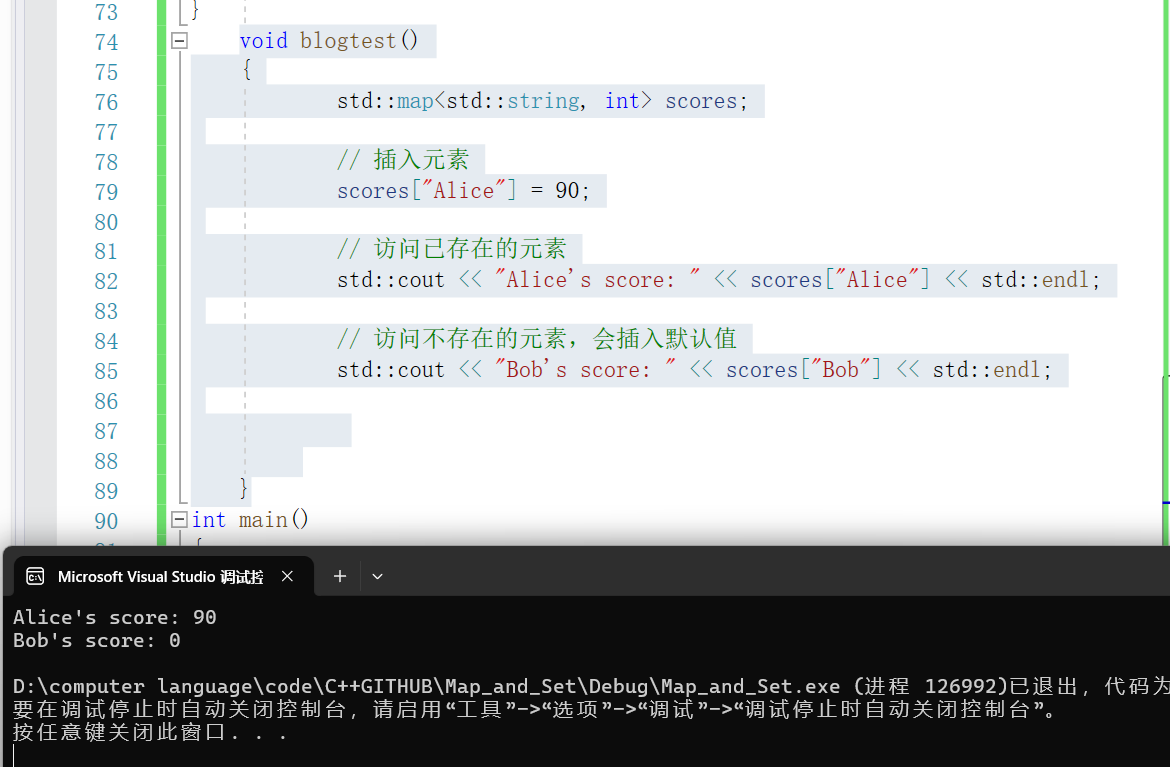1170x767 pixels.
Task: Click the "Bob's score: " string literal
Action: pos(585,369)
